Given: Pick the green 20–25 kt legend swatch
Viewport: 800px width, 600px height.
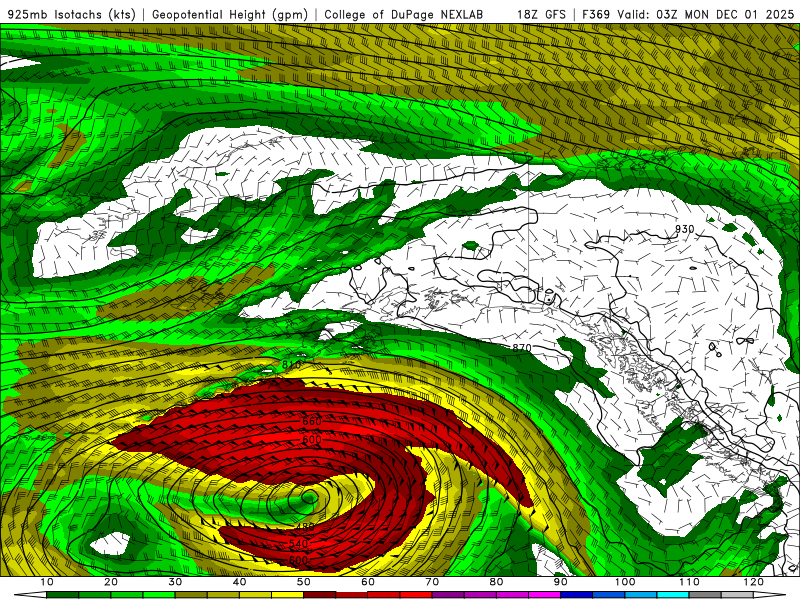Looking at the screenshot, I should click(x=127, y=595).
